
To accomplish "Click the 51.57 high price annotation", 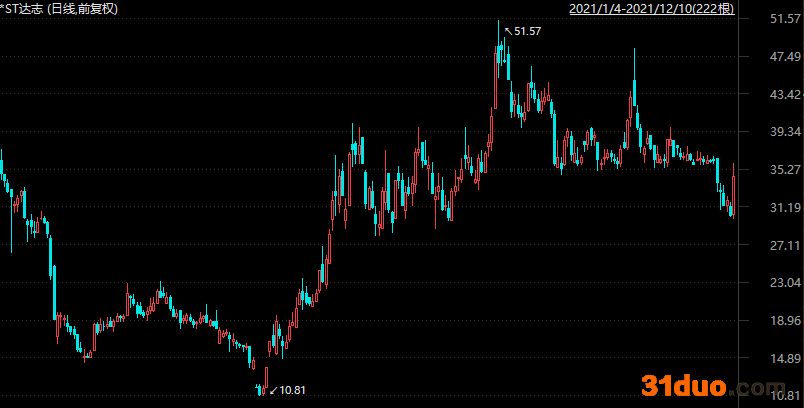I will point(527,32).
